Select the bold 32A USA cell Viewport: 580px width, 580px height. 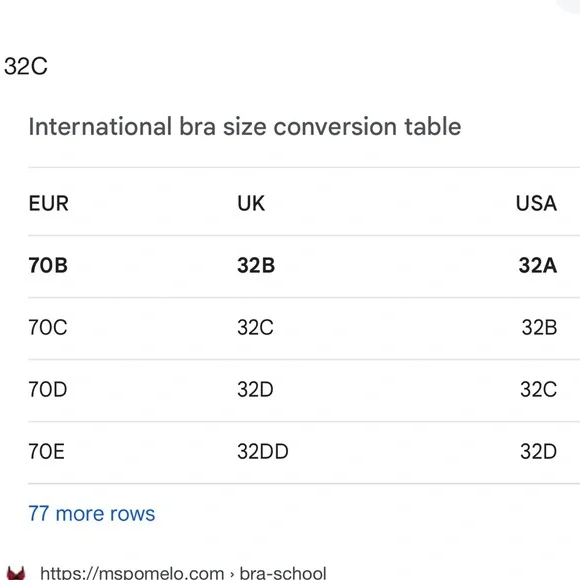(x=538, y=265)
